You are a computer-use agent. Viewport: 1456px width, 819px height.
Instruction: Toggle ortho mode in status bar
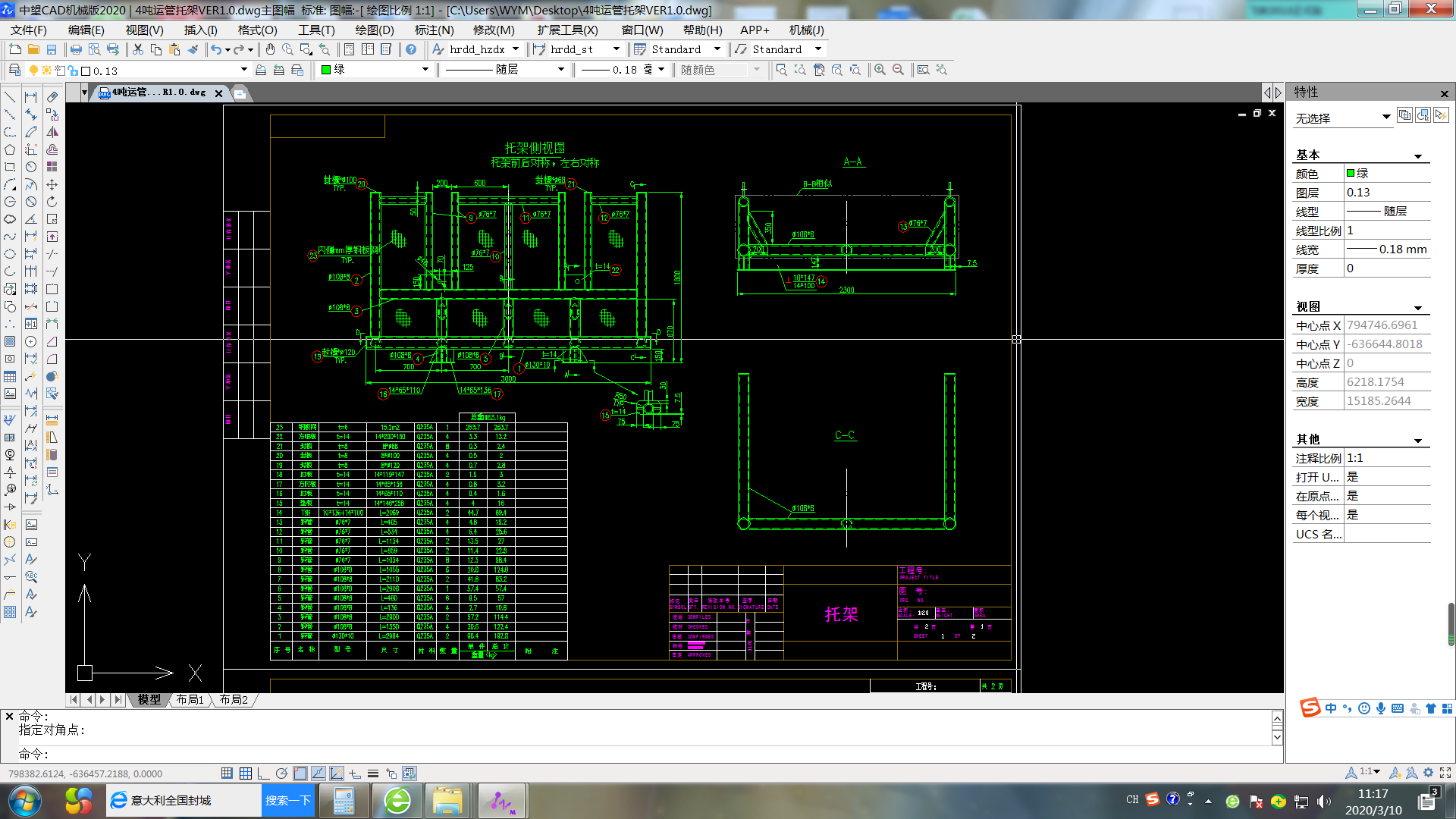pyautogui.click(x=263, y=773)
